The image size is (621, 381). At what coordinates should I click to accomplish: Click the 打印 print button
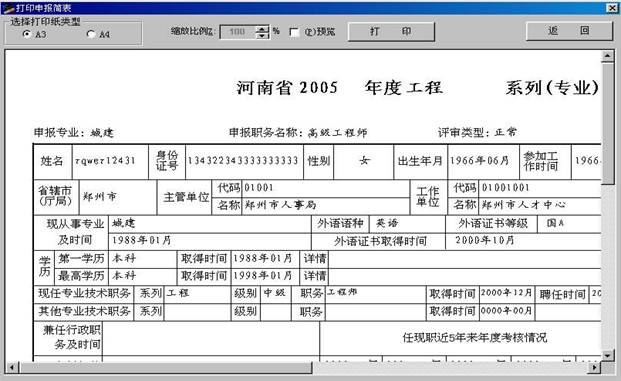(x=391, y=31)
